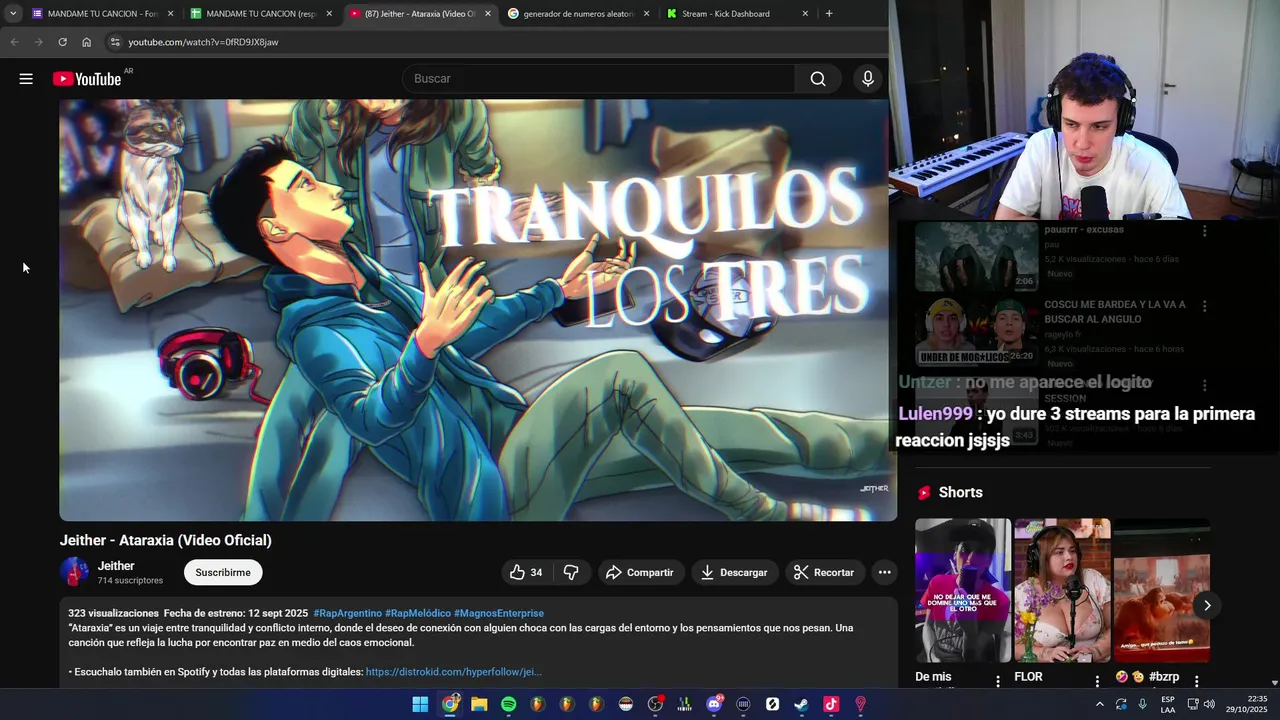
Task: Go back in browser history
Action: (14, 42)
